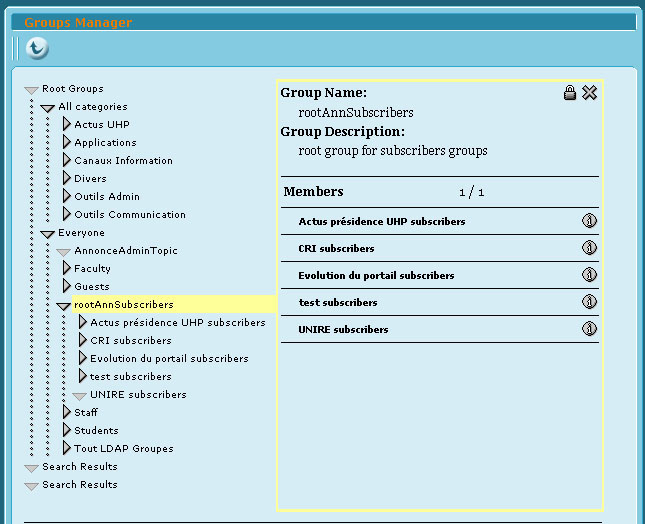Select the Students group in tree
This screenshot has width=645, height=524.
96,431
